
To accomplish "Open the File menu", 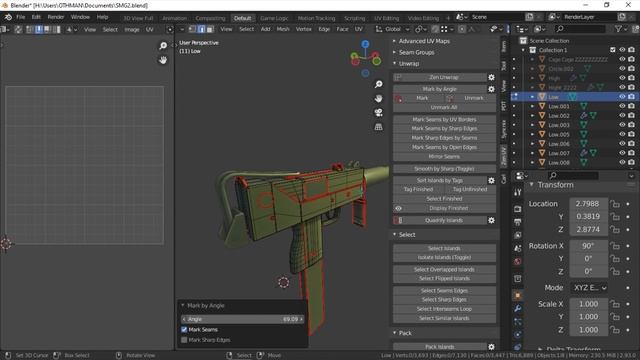I will pyautogui.click(x=20, y=17).
